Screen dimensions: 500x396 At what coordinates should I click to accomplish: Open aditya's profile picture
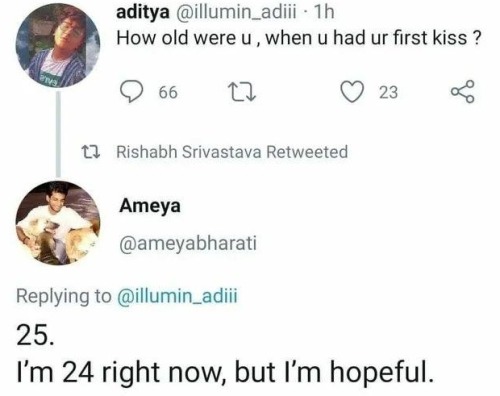point(58,46)
